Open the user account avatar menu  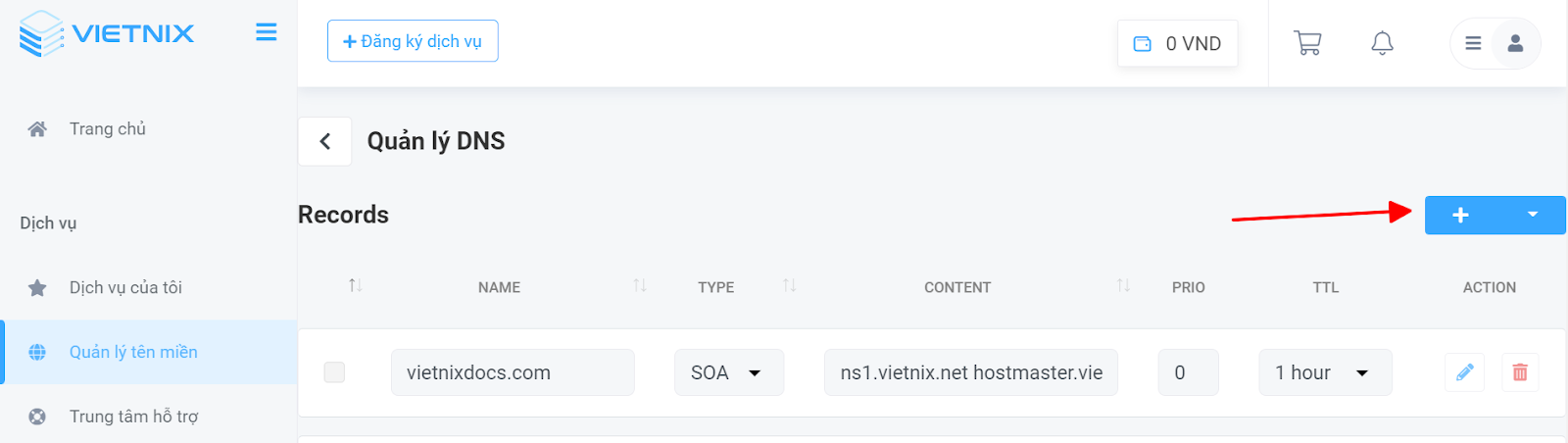tap(1515, 43)
